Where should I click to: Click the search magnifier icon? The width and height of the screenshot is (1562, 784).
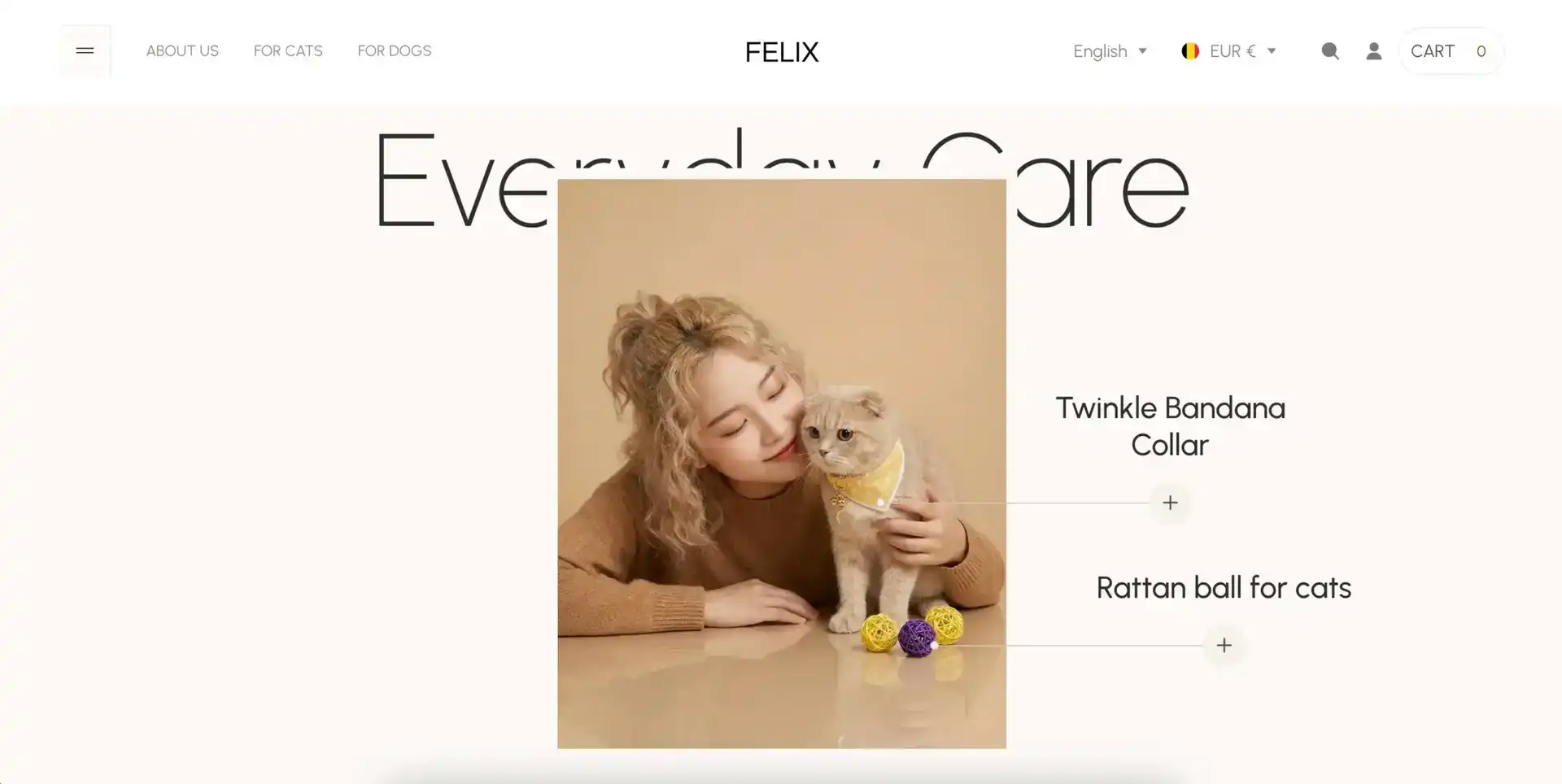(1330, 51)
